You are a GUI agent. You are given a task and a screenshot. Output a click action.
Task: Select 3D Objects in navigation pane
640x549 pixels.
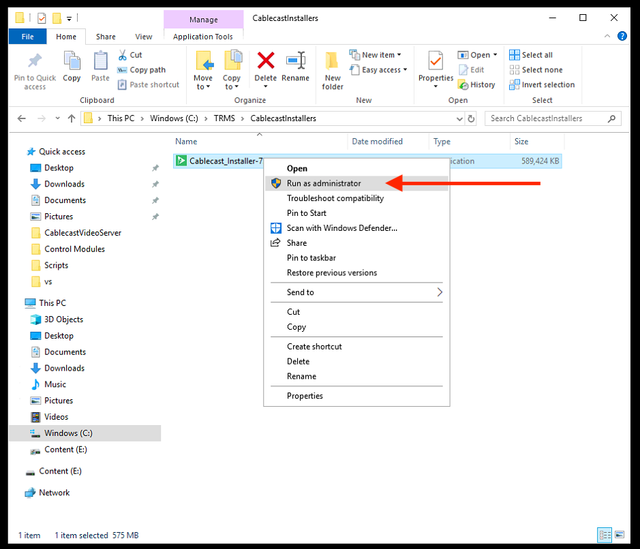[x=64, y=320]
